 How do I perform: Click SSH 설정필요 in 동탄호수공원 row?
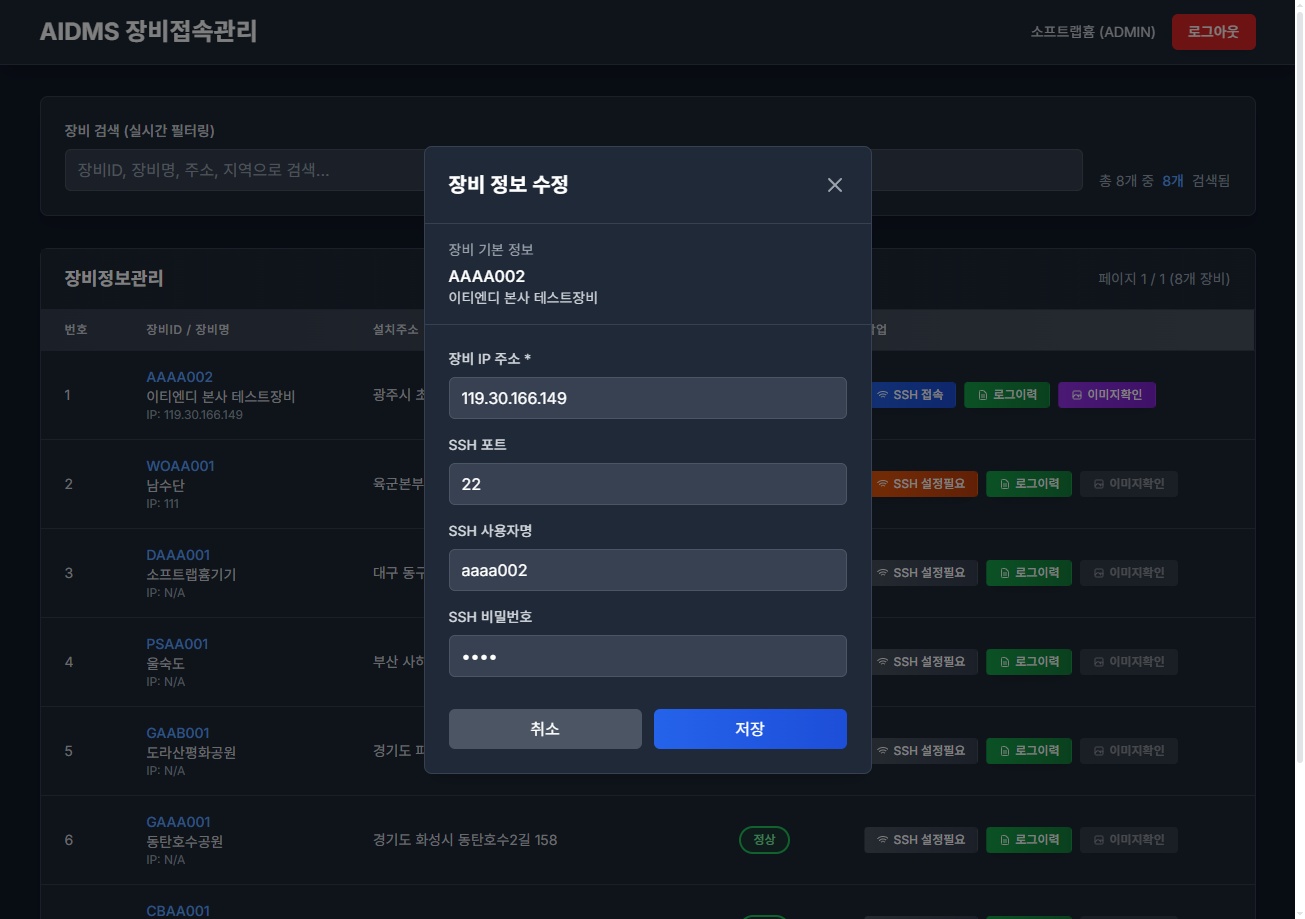(921, 840)
